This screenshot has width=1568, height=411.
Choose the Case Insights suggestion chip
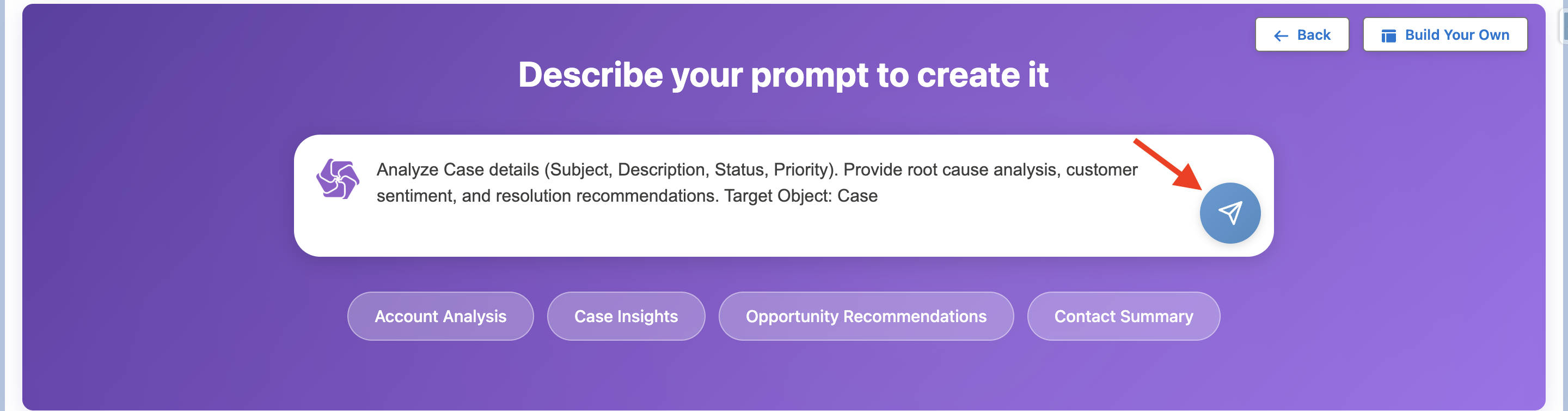coord(626,316)
